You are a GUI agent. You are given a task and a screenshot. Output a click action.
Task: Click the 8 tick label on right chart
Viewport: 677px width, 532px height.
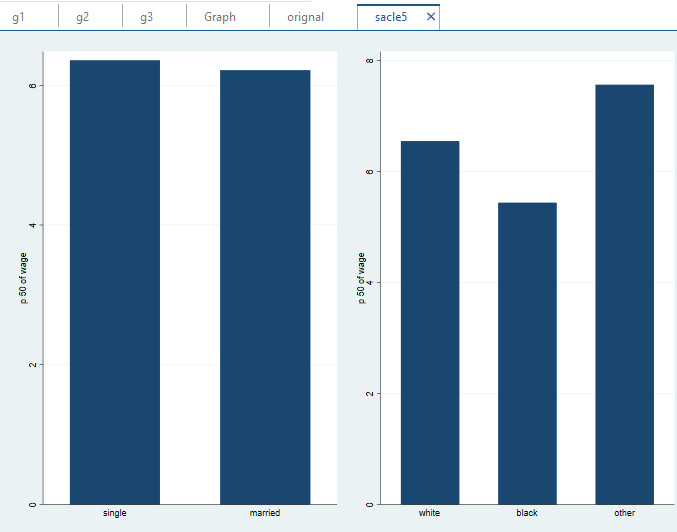369,61
